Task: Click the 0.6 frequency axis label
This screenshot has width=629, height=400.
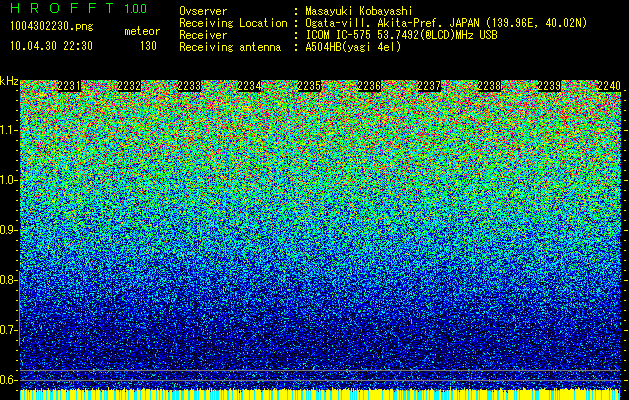Action: click(8, 380)
